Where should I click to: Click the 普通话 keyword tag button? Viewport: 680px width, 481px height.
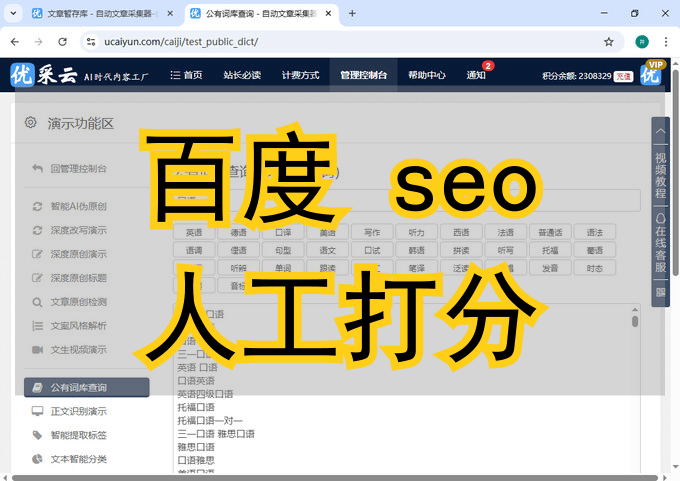coord(549,232)
